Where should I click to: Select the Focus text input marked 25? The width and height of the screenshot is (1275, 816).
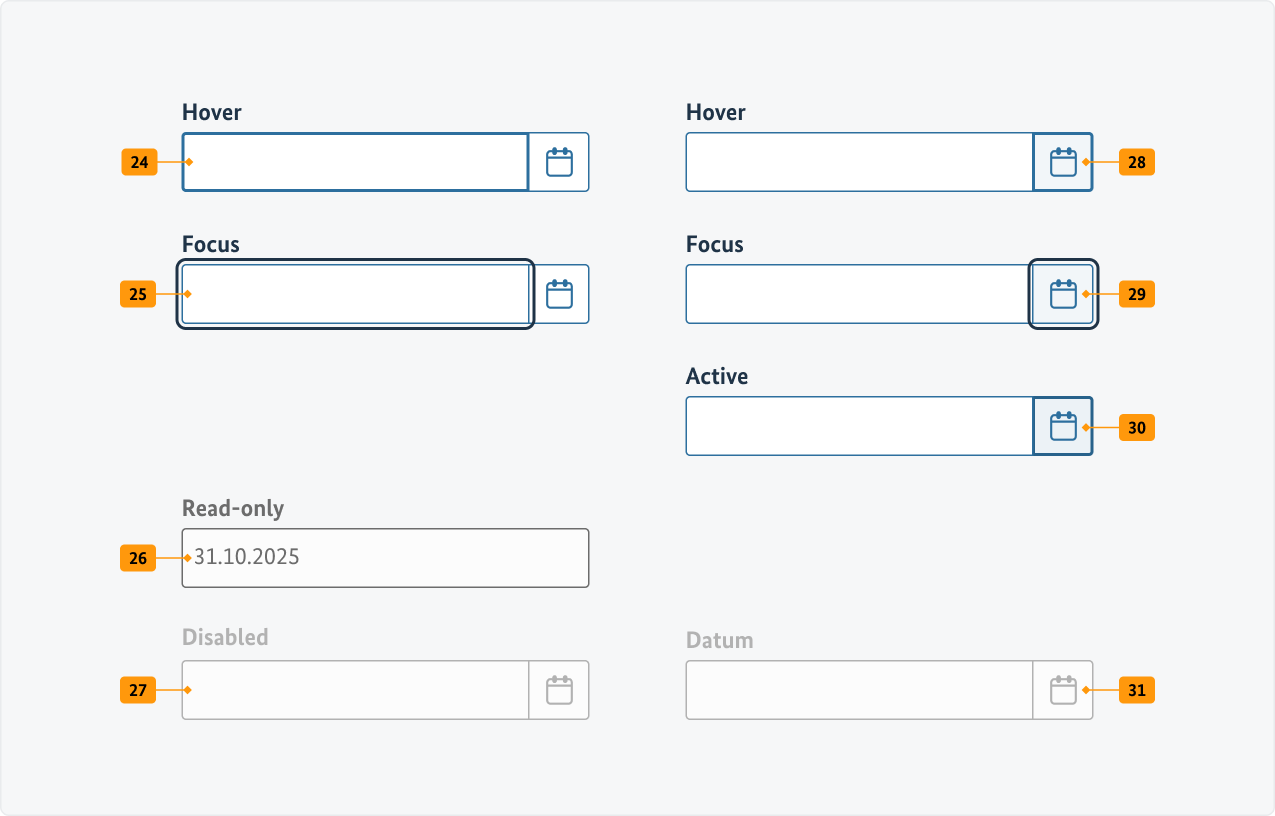click(x=355, y=294)
